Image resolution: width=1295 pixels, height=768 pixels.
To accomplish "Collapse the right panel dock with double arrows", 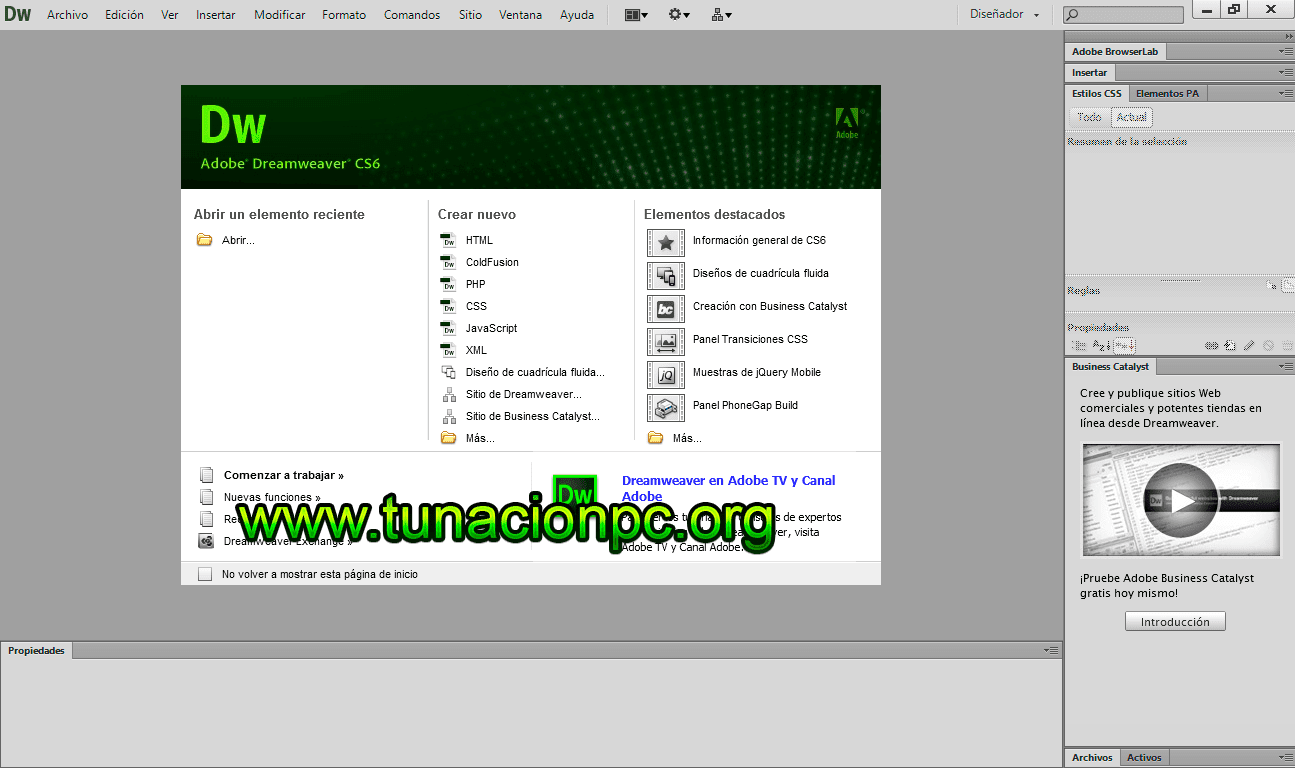I will coord(1289,35).
